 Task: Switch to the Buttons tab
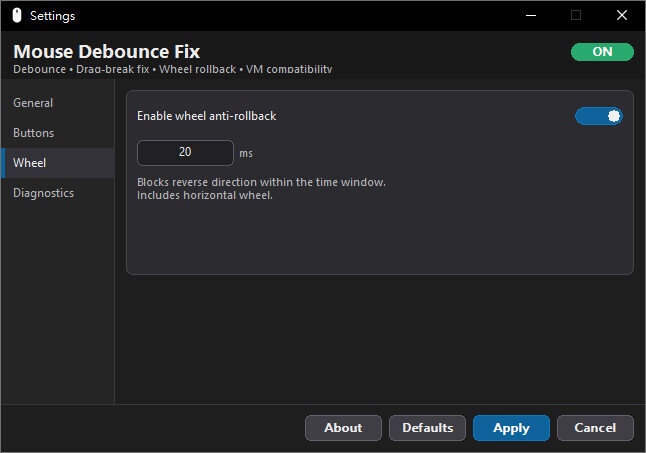[58, 133]
